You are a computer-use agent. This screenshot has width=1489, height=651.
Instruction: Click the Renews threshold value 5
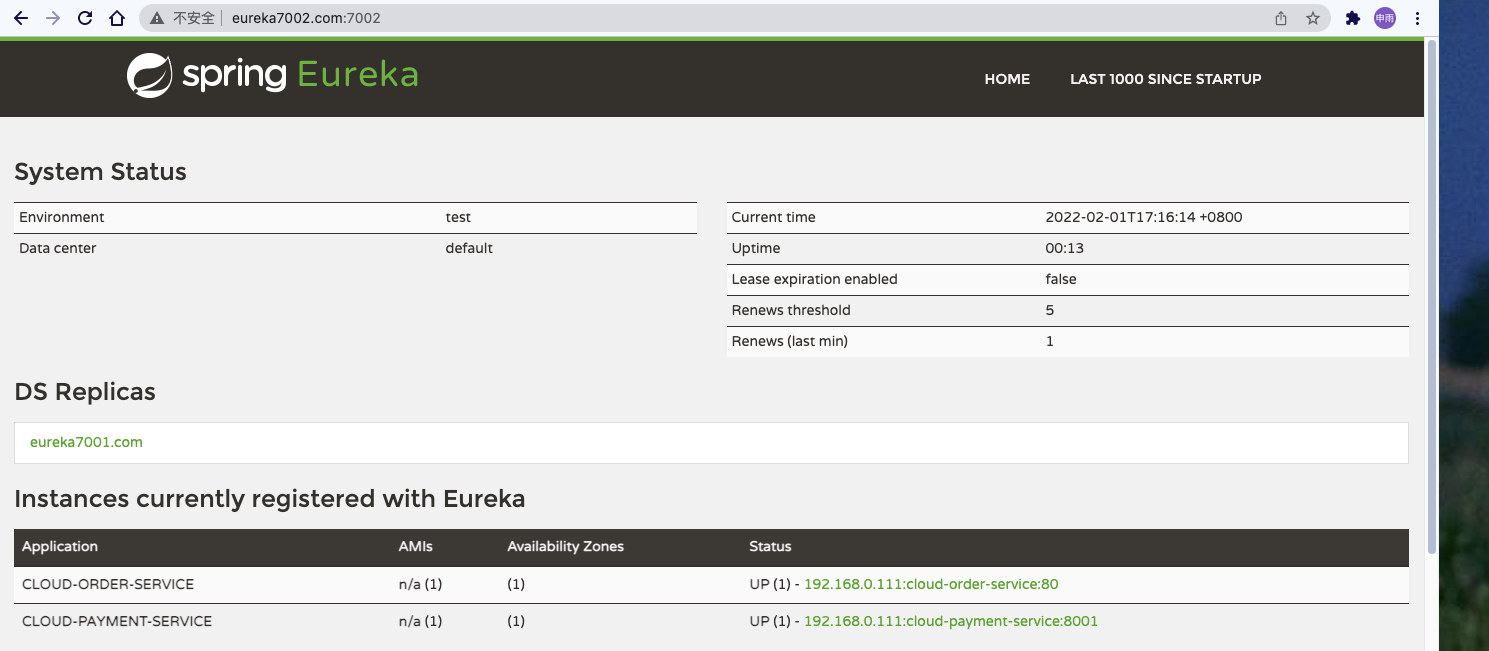[x=1050, y=310]
